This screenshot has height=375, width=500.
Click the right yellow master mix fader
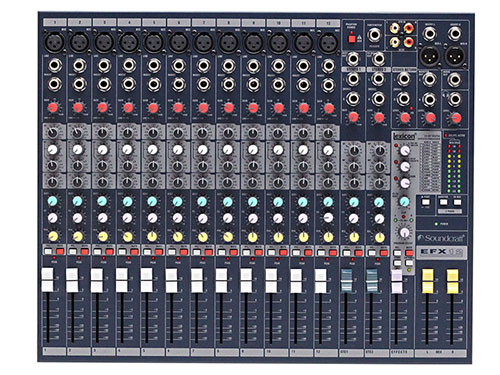(452, 281)
